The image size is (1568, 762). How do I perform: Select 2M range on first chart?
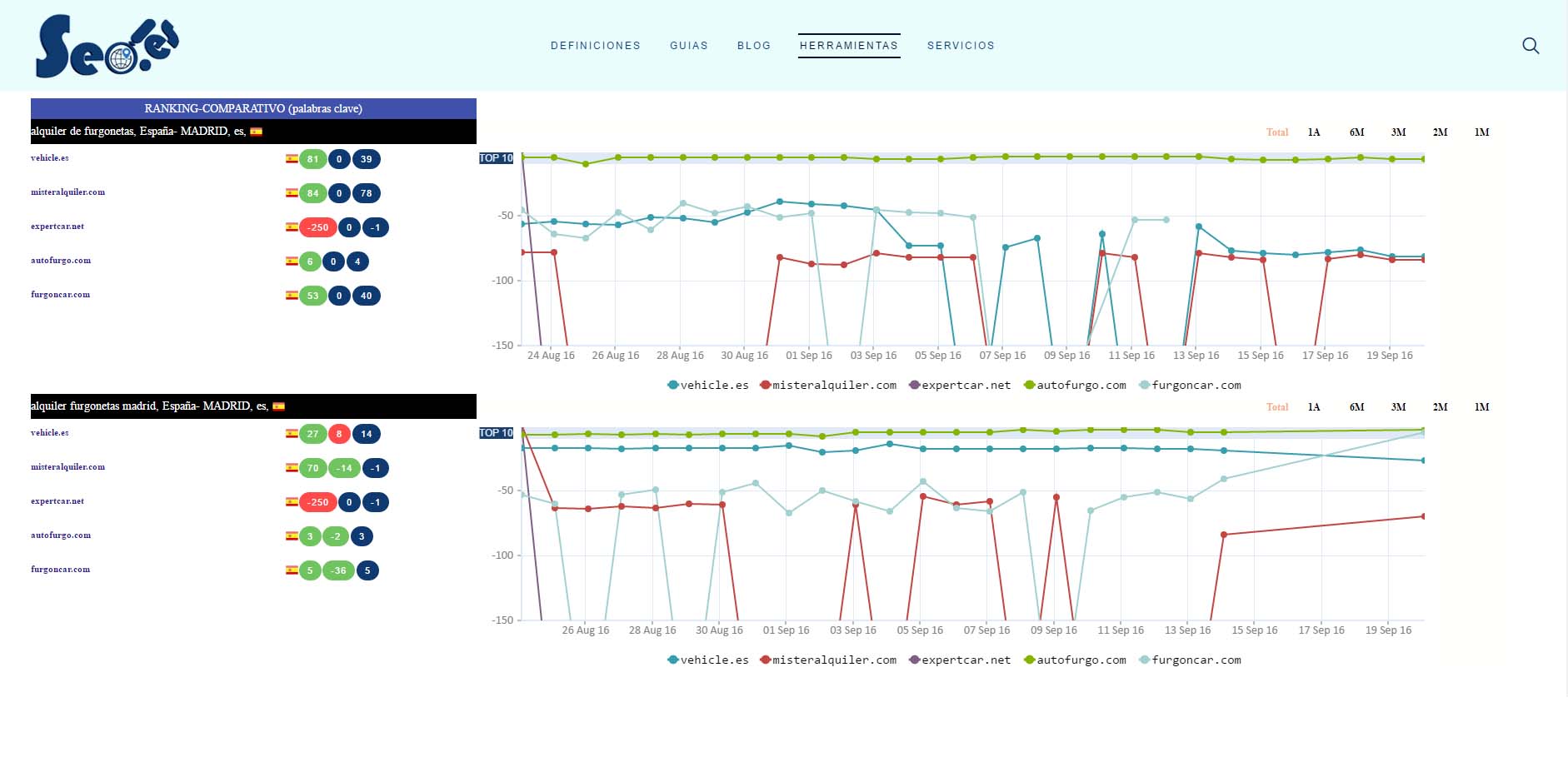[x=1441, y=132]
